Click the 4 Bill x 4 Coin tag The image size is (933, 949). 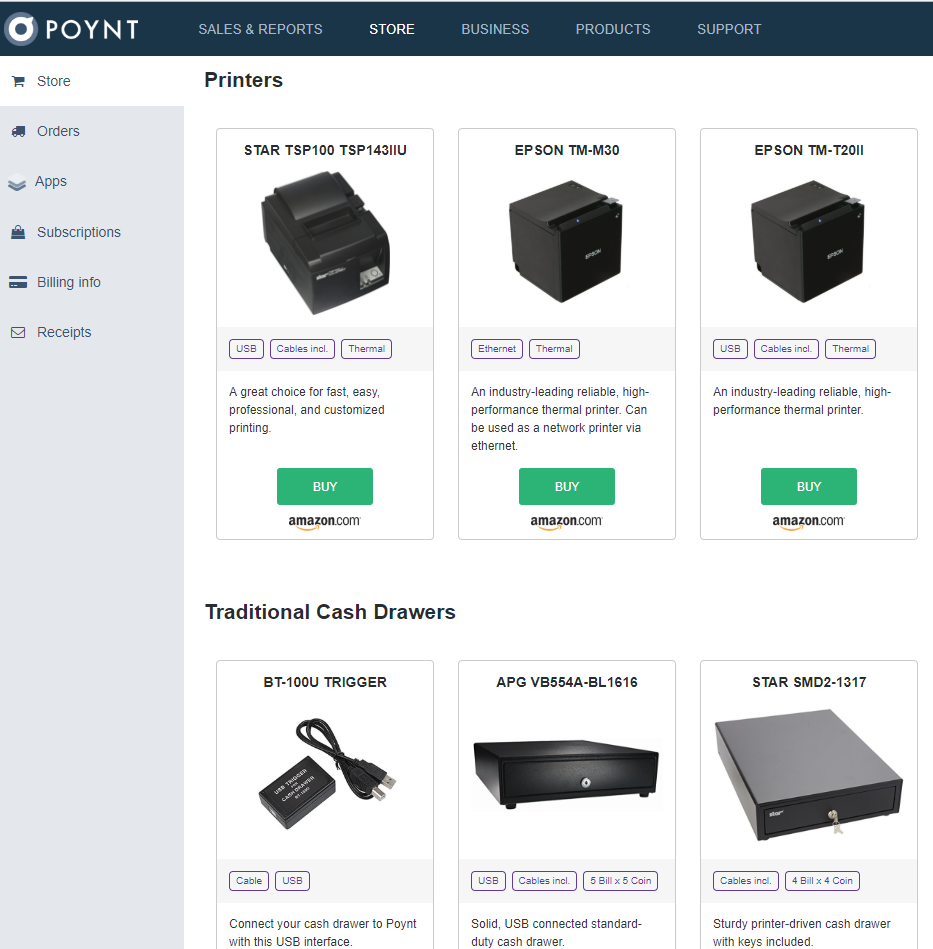click(822, 881)
